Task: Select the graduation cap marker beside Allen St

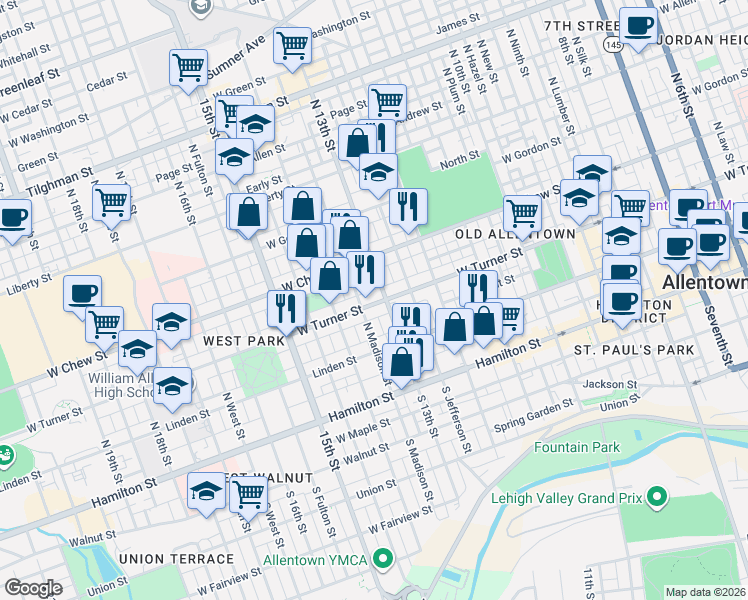Action: pyautogui.click(x=234, y=156)
